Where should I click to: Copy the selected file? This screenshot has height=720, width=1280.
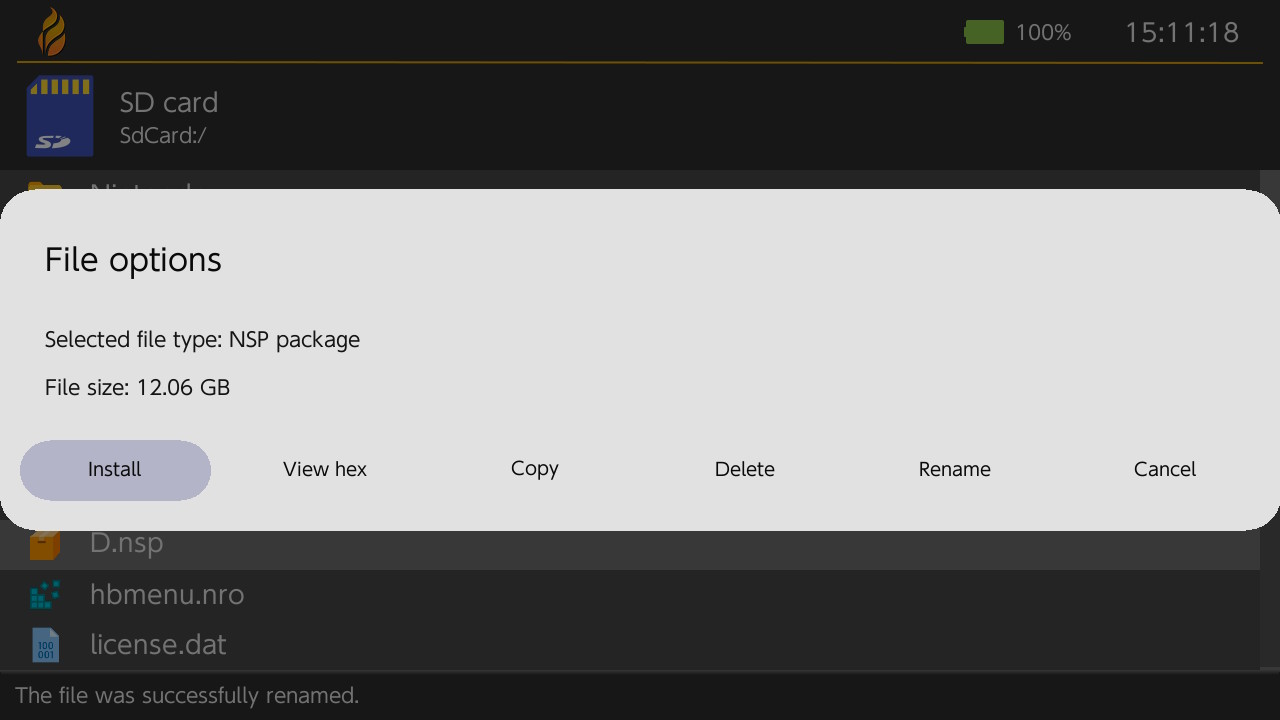(x=535, y=470)
